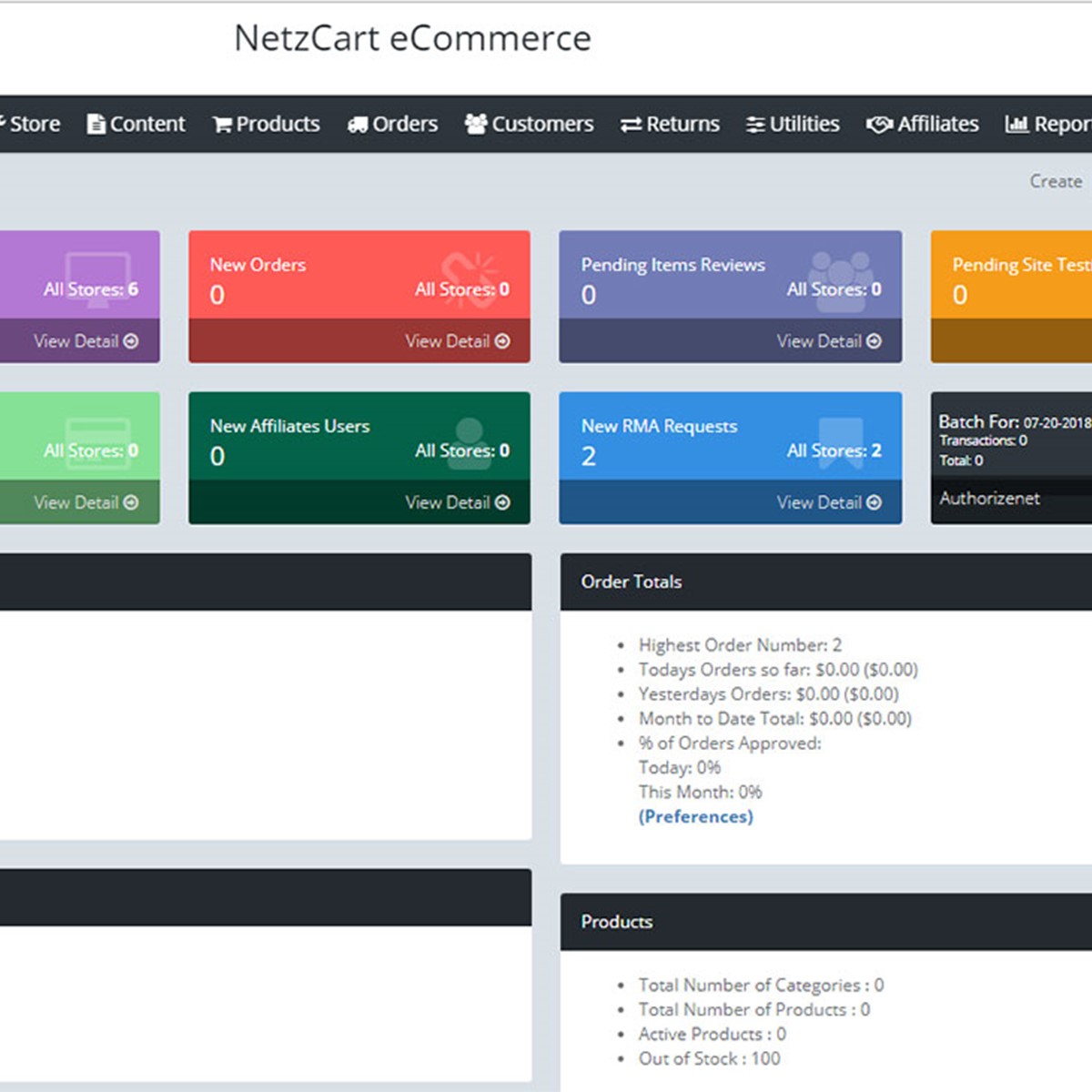Viewport: 1092px width, 1092px height.
Task: View detail for New Affiliates Users
Action: coord(456,502)
